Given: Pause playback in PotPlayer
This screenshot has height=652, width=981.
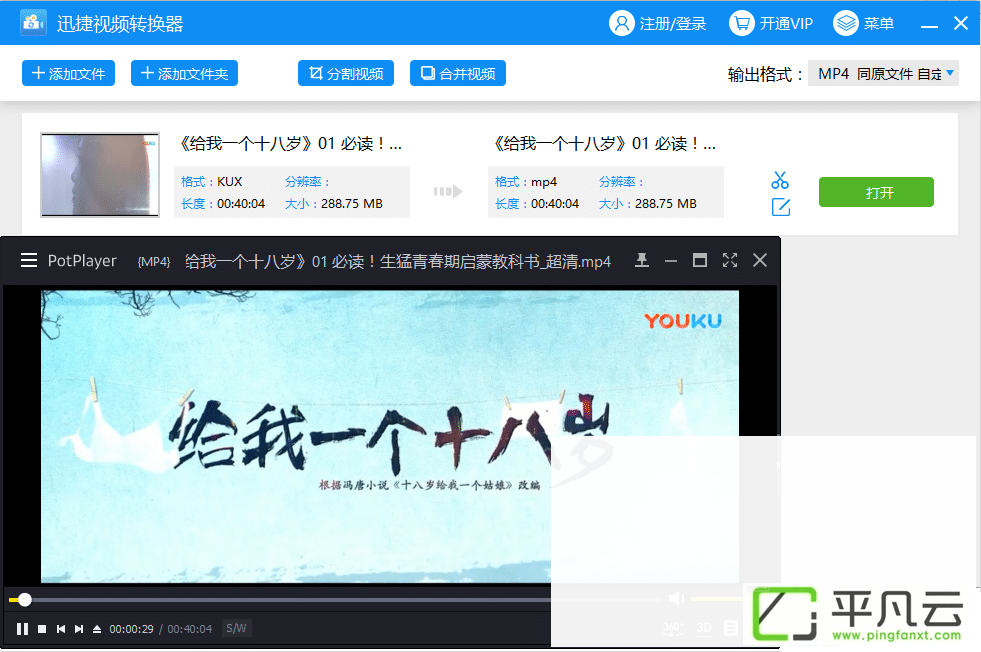Looking at the screenshot, I should (22, 629).
